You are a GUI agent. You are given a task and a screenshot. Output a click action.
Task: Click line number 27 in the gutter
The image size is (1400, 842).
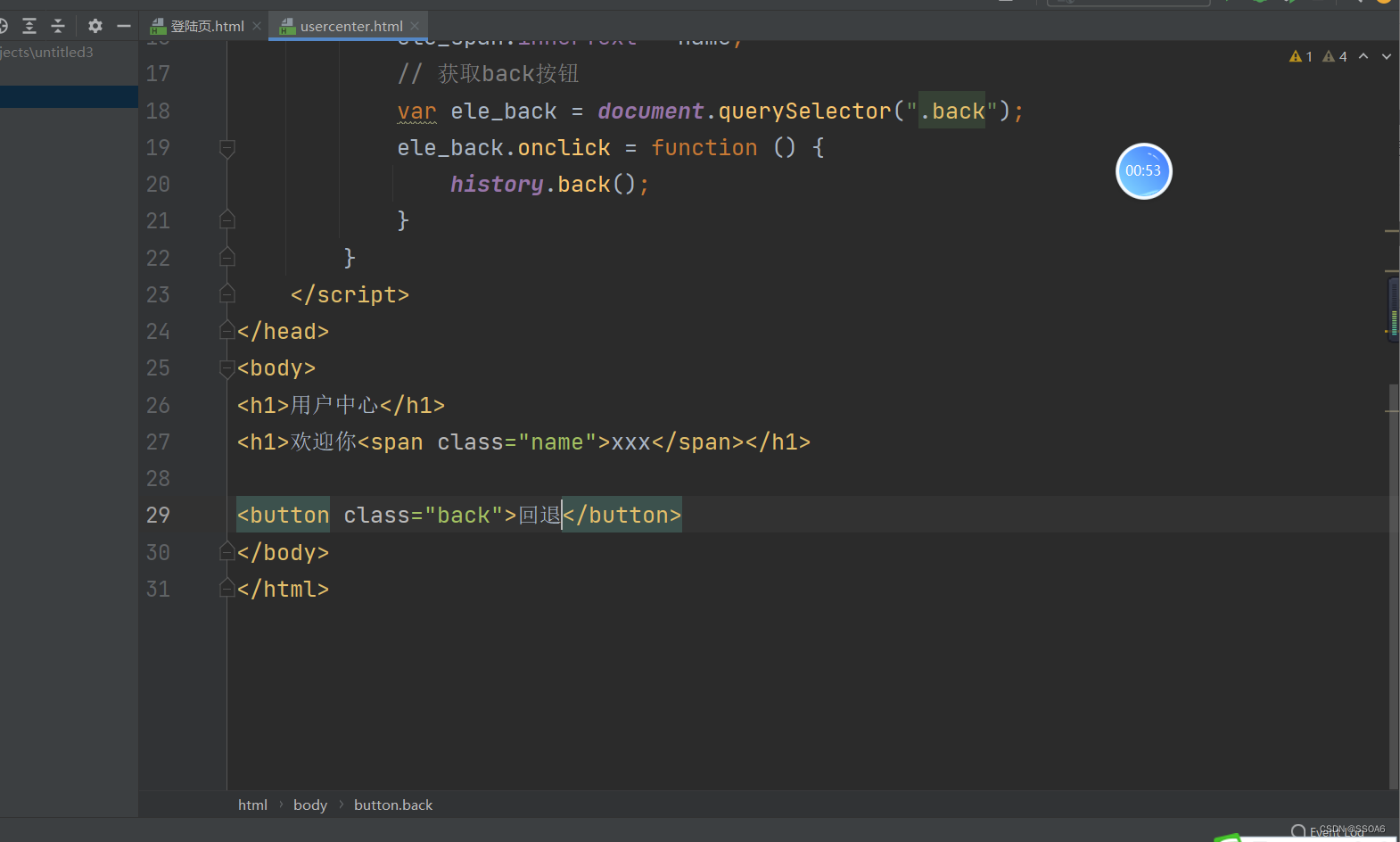[x=158, y=442]
